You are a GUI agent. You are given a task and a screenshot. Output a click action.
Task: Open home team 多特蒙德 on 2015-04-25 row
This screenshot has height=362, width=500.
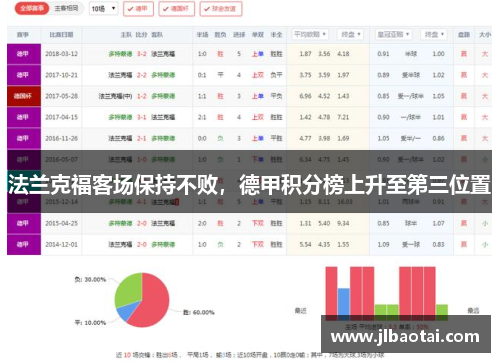(120, 223)
